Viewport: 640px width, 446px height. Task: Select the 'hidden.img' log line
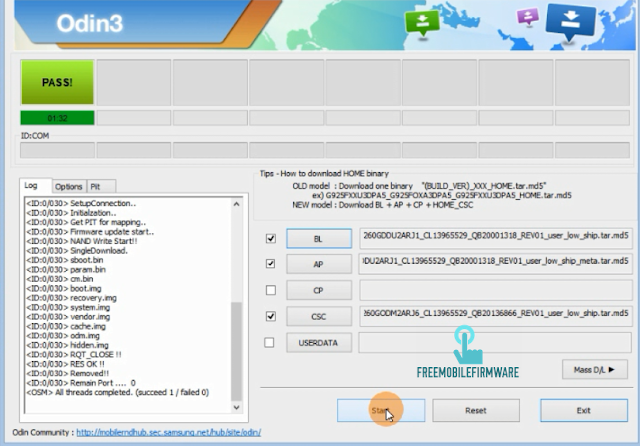67,345
